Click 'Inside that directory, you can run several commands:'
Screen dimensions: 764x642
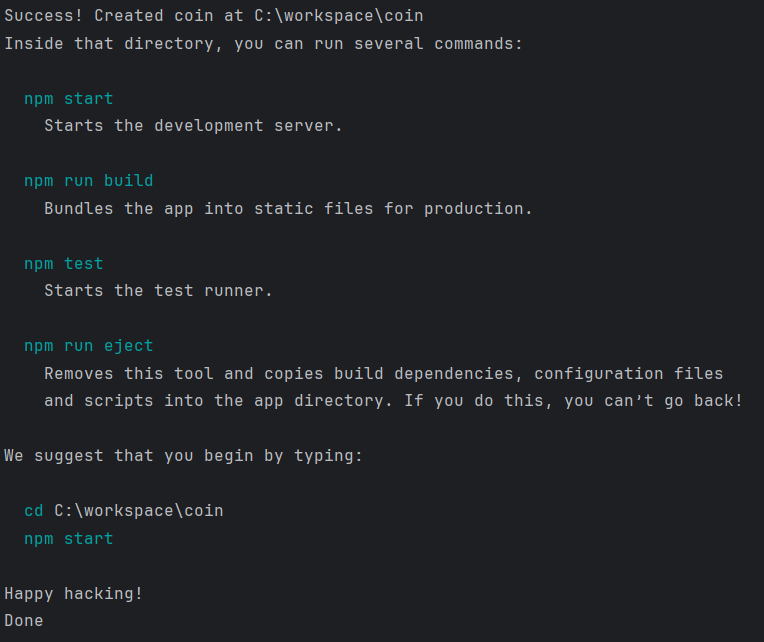pos(263,44)
